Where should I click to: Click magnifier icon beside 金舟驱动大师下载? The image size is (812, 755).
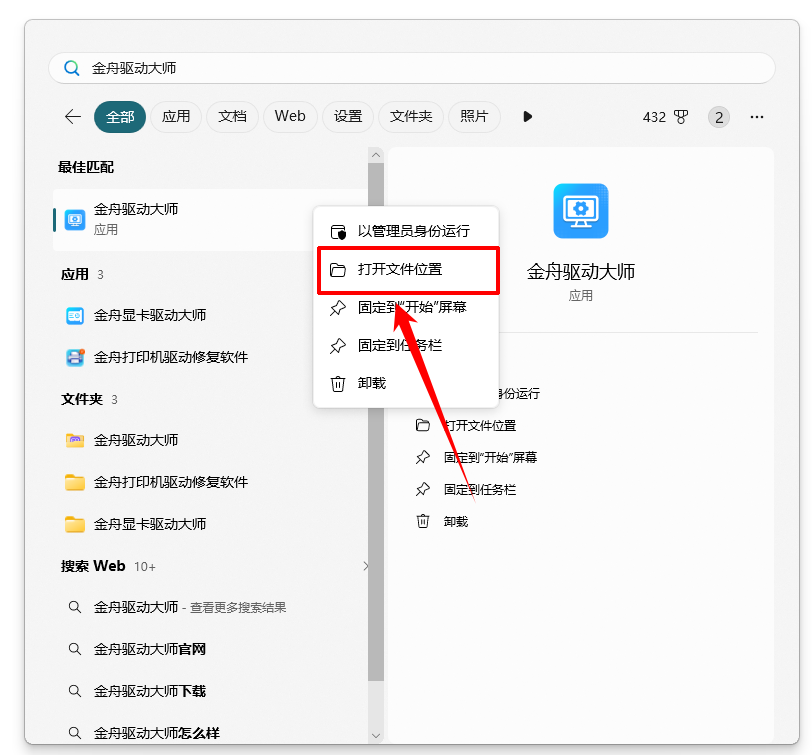pyautogui.click(x=75, y=691)
